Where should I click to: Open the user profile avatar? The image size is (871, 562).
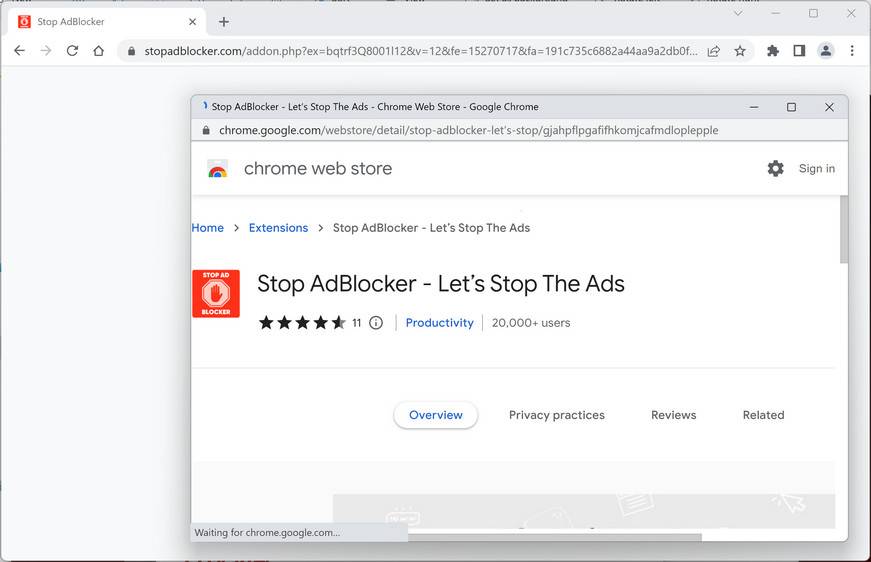825,51
